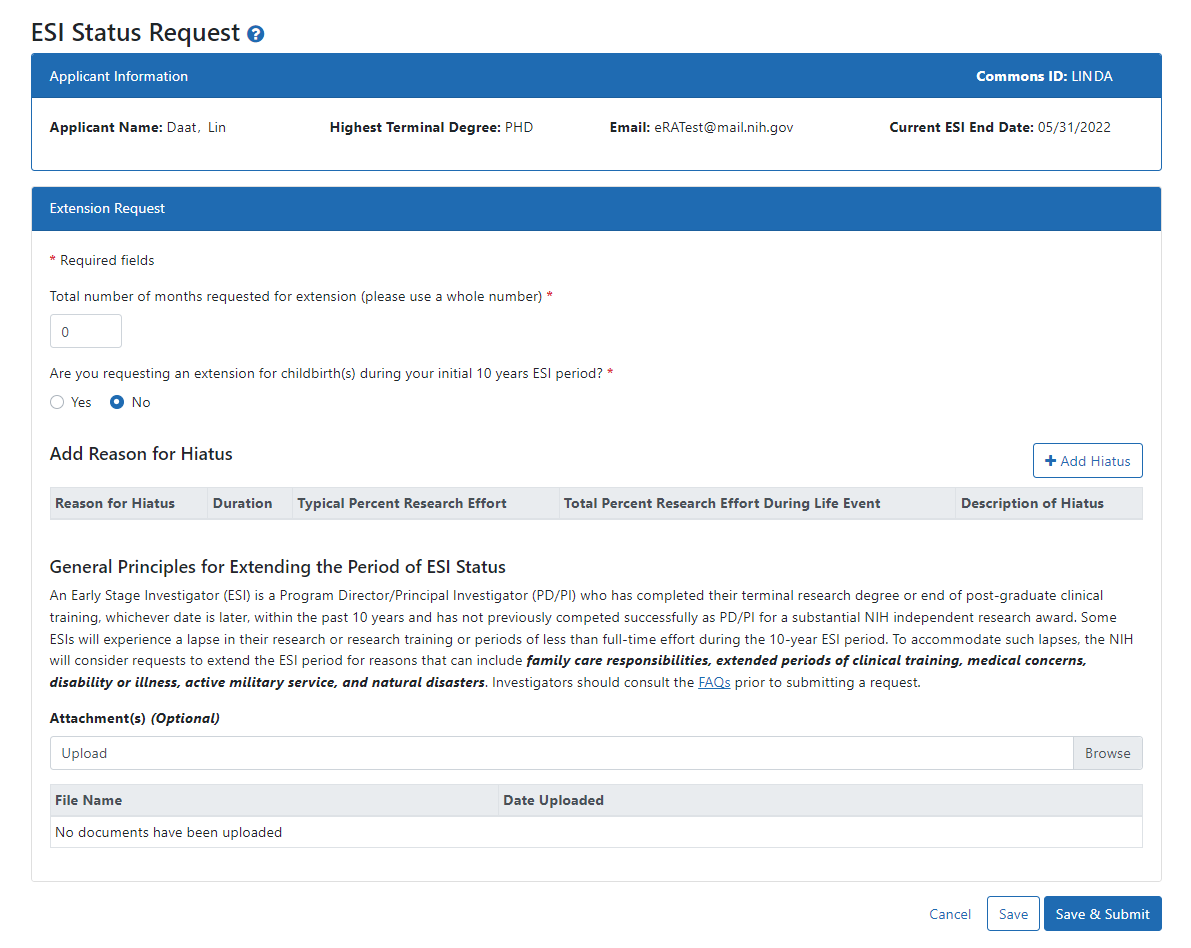Click the Applicant Information panel header
Image resolution: width=1191 pixels, height=948 pixels.
pos(596,76)
